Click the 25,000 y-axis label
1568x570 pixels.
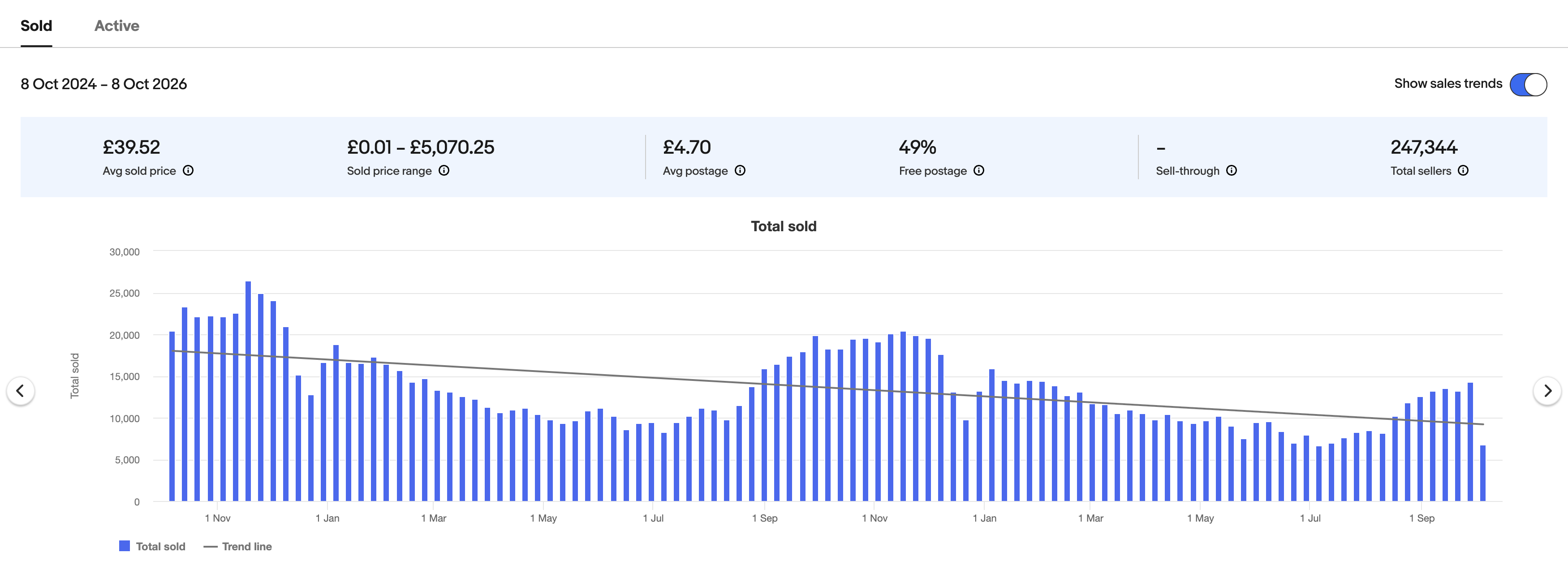click(x=124, y=294)
